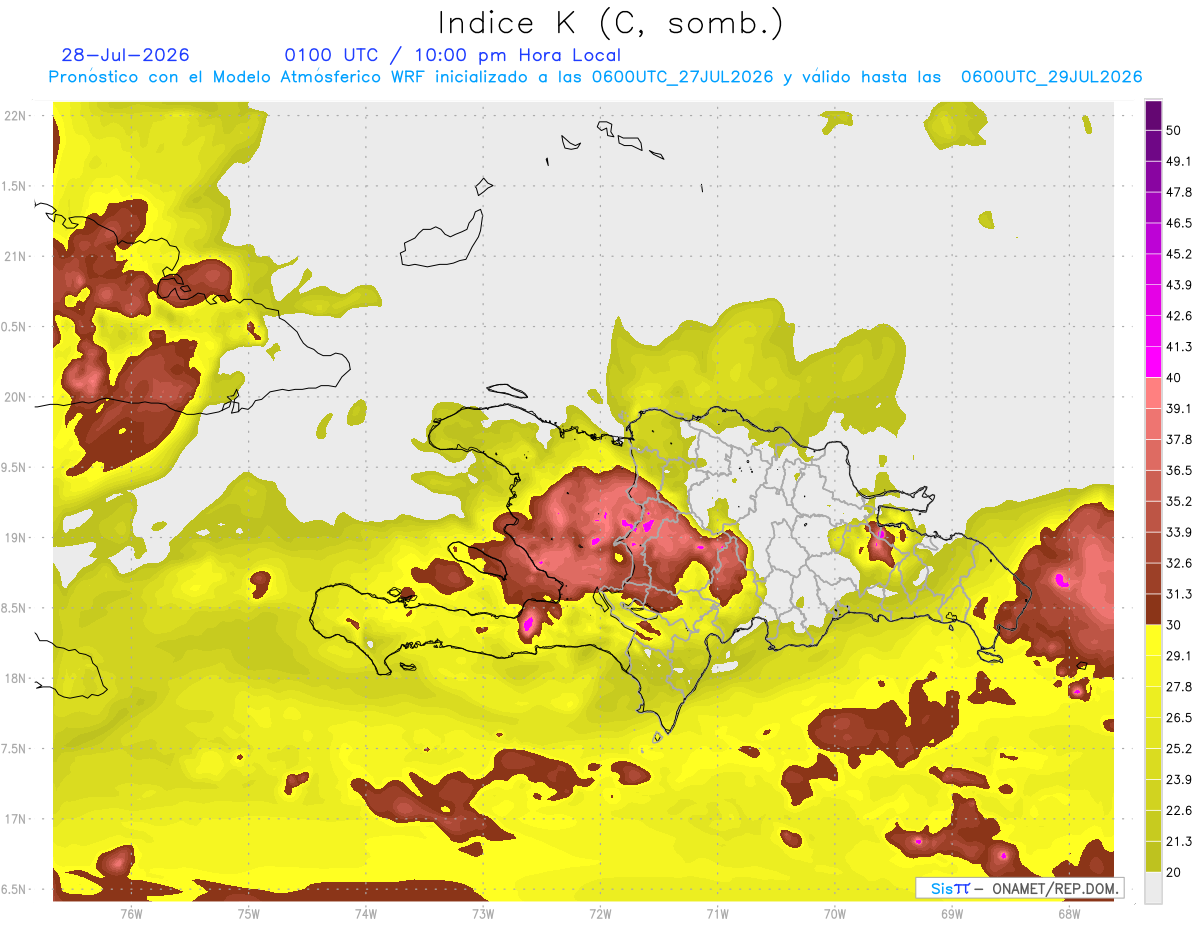
Task: Click the '36.5' color scale label
Action: [1179, 471]
